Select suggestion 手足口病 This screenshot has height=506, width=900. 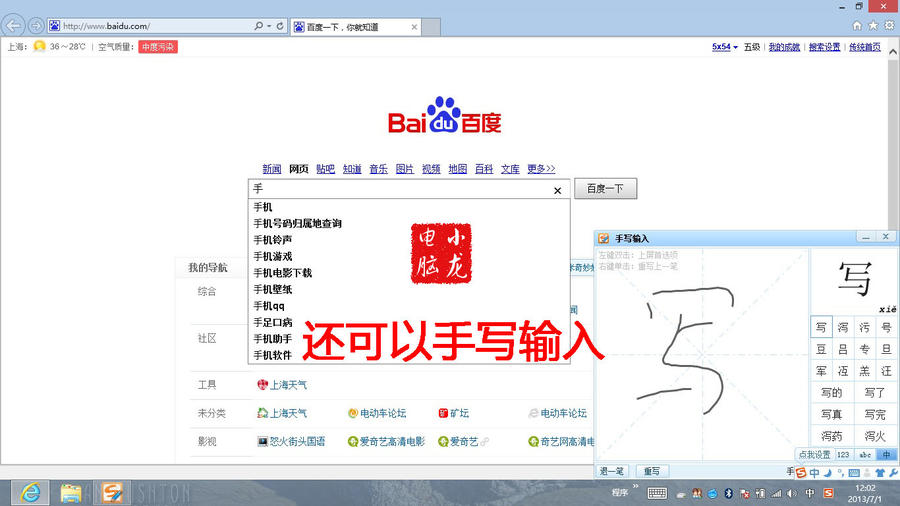tap(273, 322)
